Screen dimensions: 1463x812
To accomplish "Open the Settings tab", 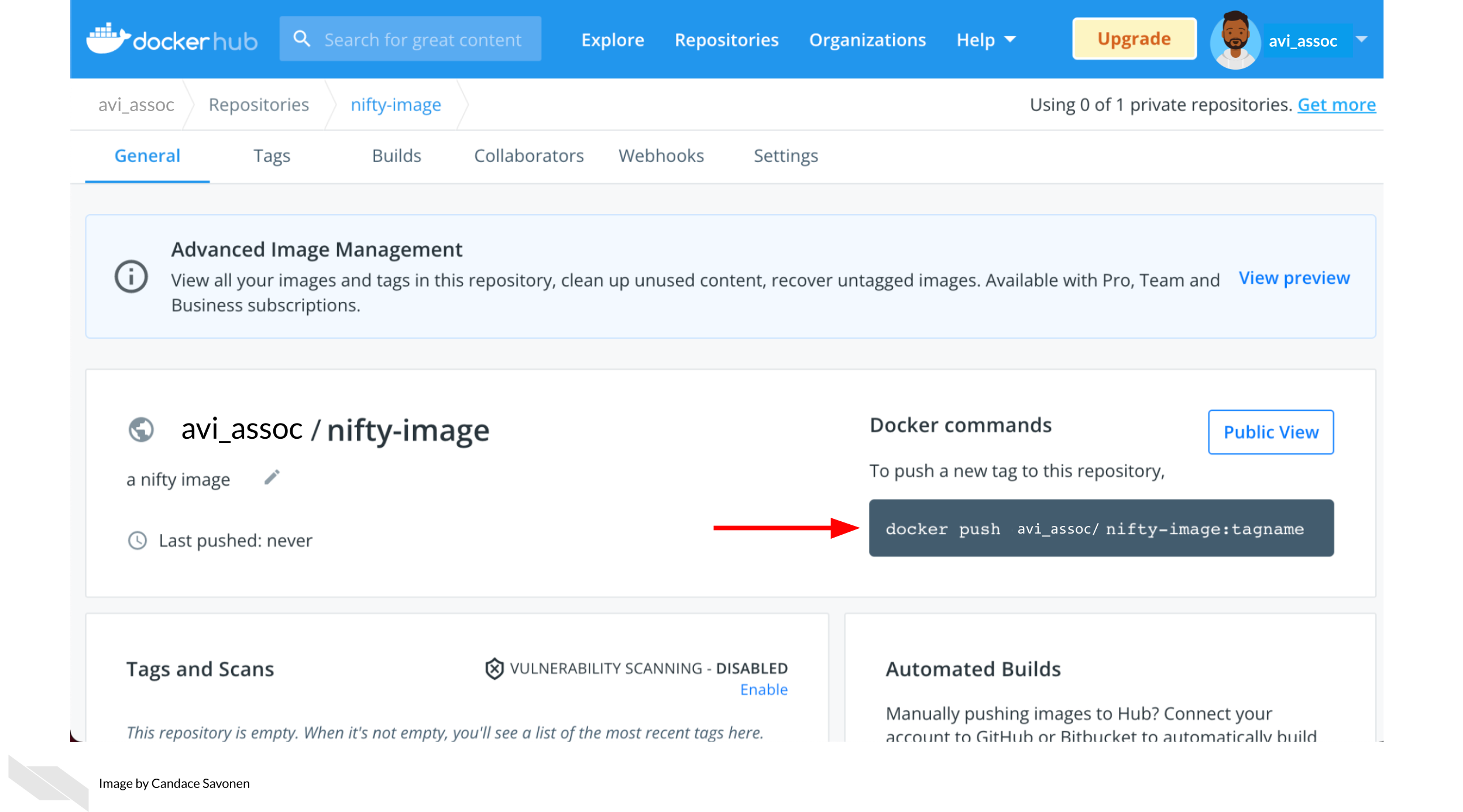I will tap(786, 156).
